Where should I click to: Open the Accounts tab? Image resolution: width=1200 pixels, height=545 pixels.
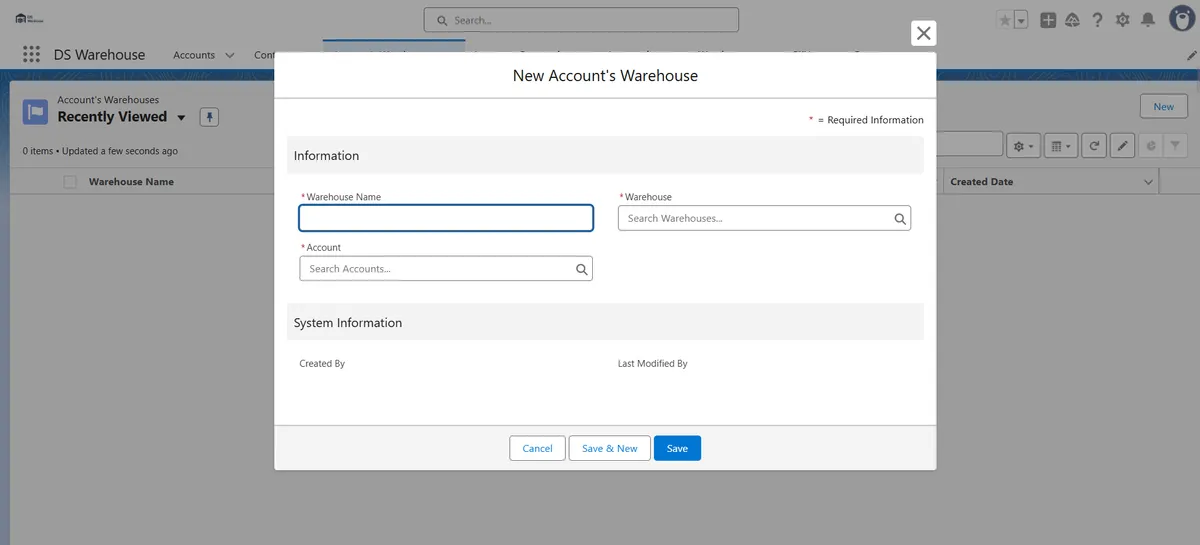tap(194, 55)
